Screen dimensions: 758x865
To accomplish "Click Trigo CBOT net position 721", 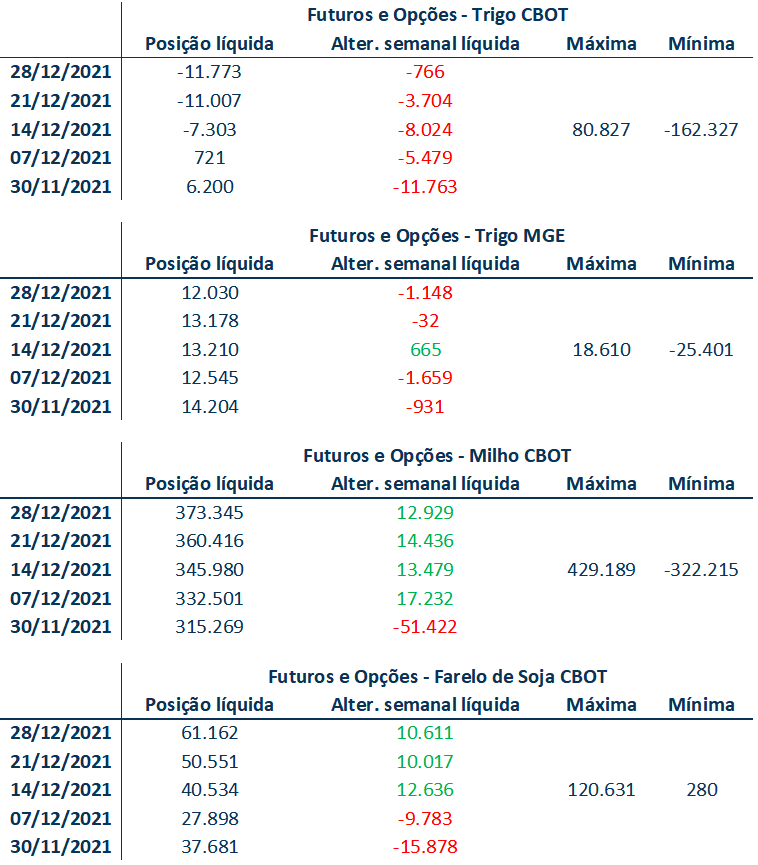I will (x=210, y=158).
